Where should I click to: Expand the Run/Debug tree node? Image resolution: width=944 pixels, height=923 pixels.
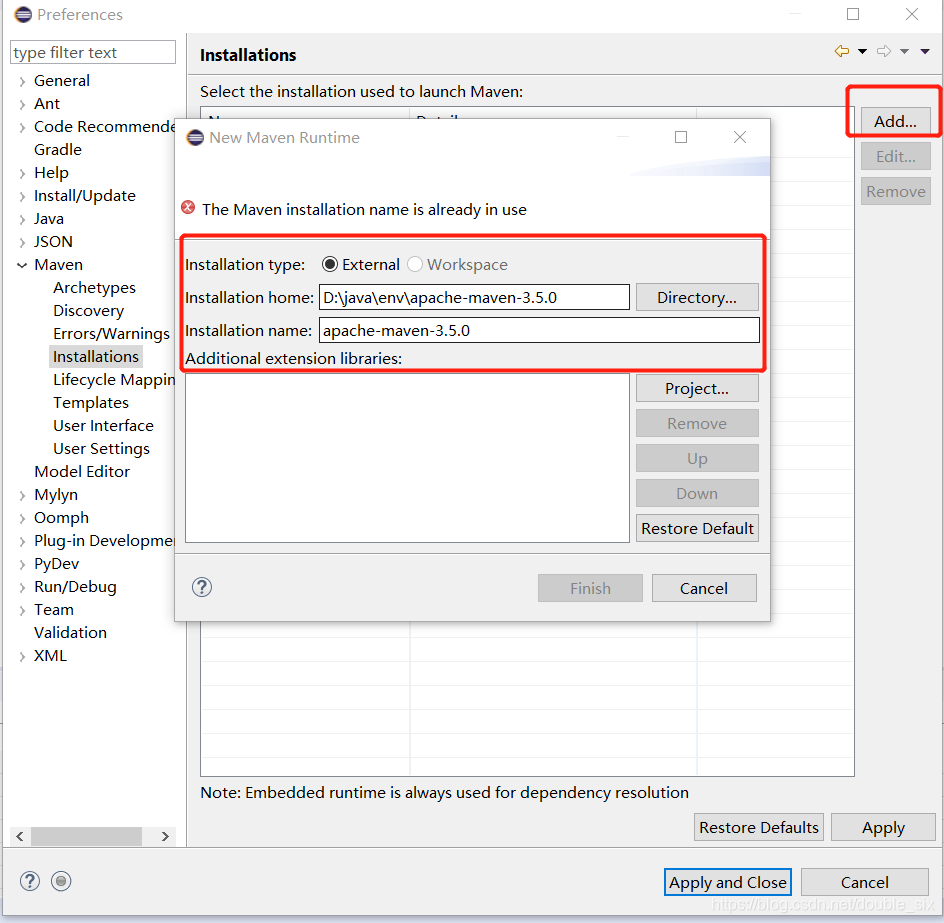(x=22, y=587)
